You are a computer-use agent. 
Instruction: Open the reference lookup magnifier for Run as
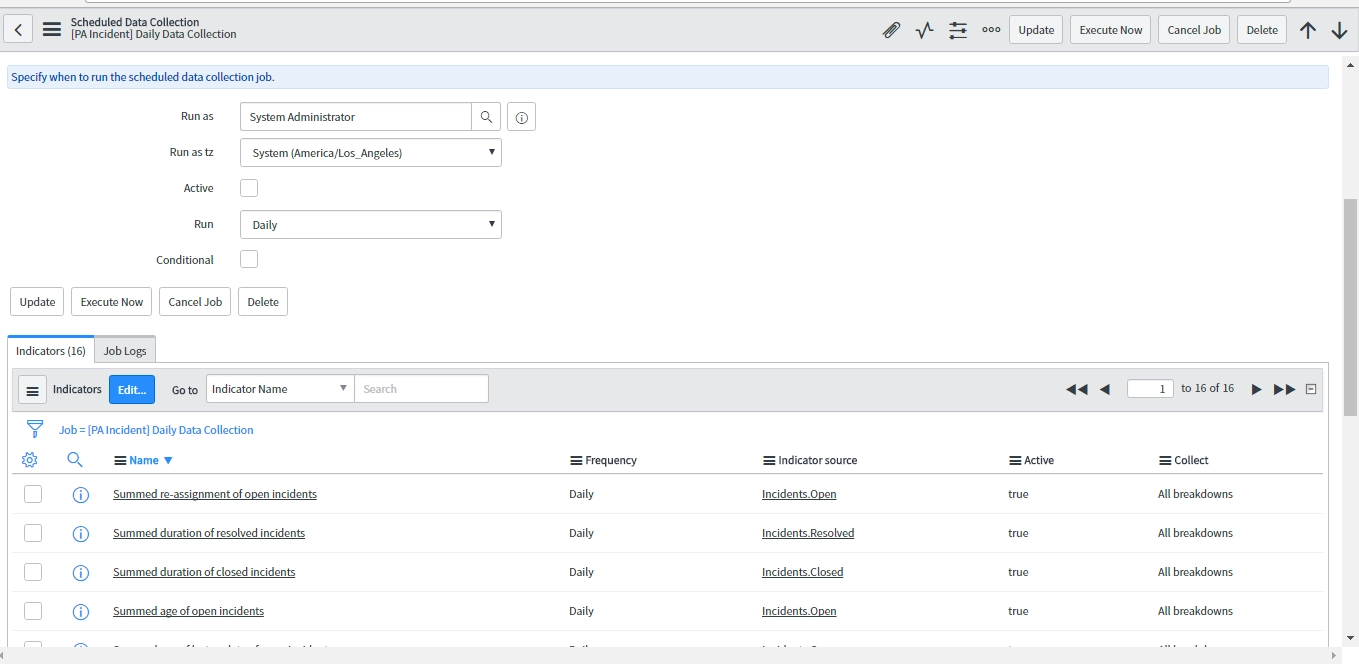(486, 116)
